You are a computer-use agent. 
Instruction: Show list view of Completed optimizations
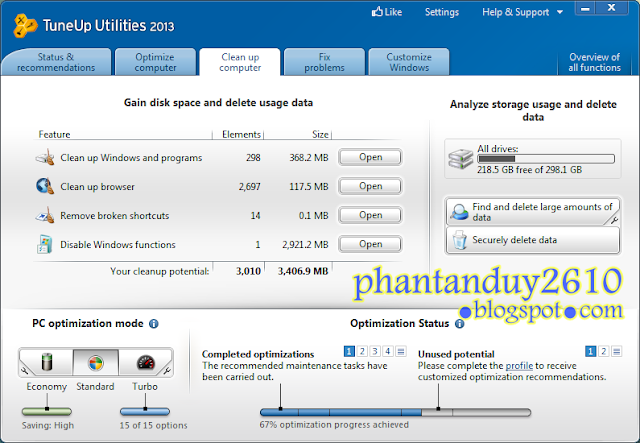[x=401, y=351]
